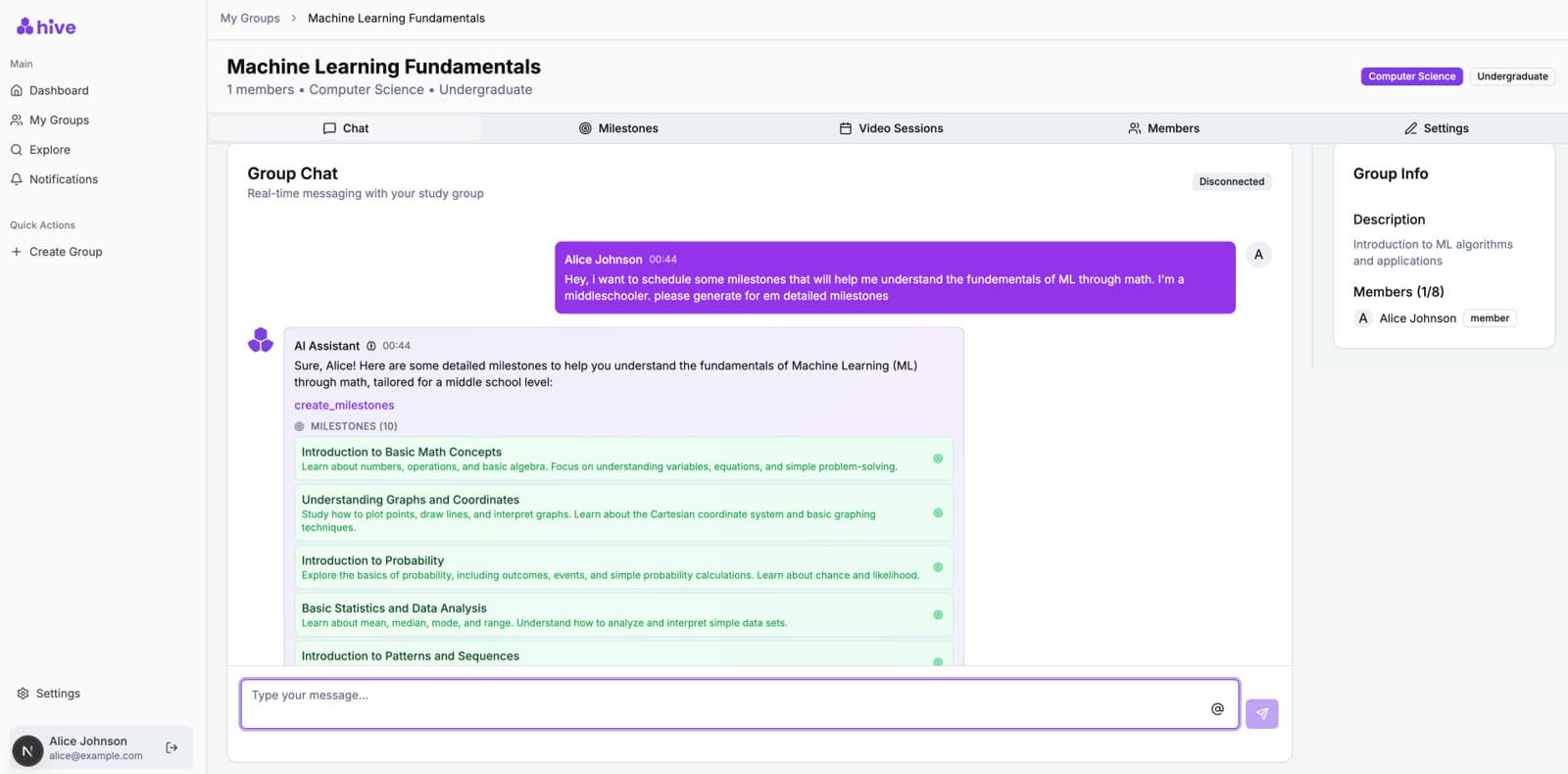Click the Disconnected status badge
Image resolution: width=1568 pixels, height=774 pixels.
pyautogui.click(x=1232, y=181)
